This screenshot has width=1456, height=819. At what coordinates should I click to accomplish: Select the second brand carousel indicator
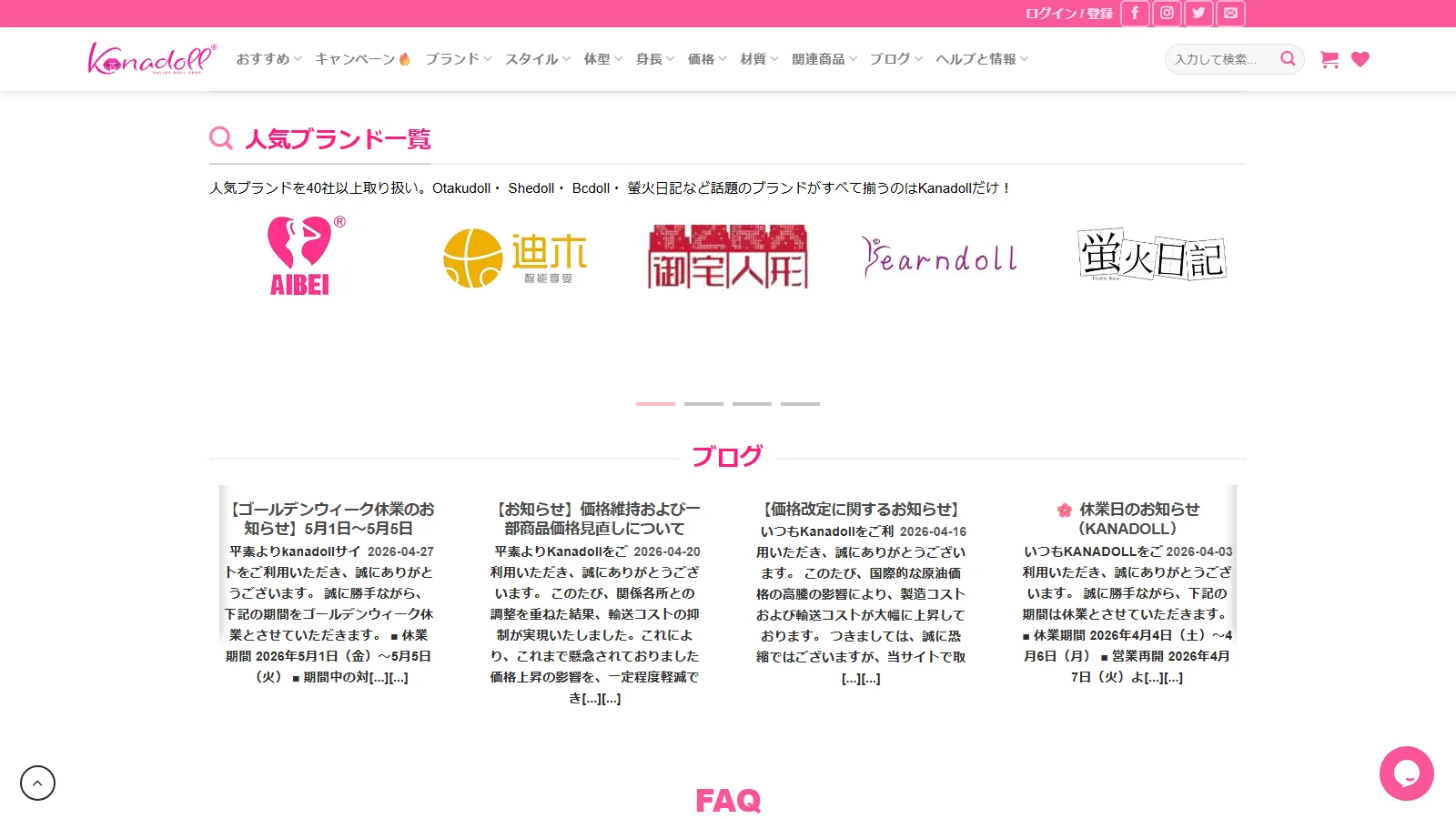point(703,403)
